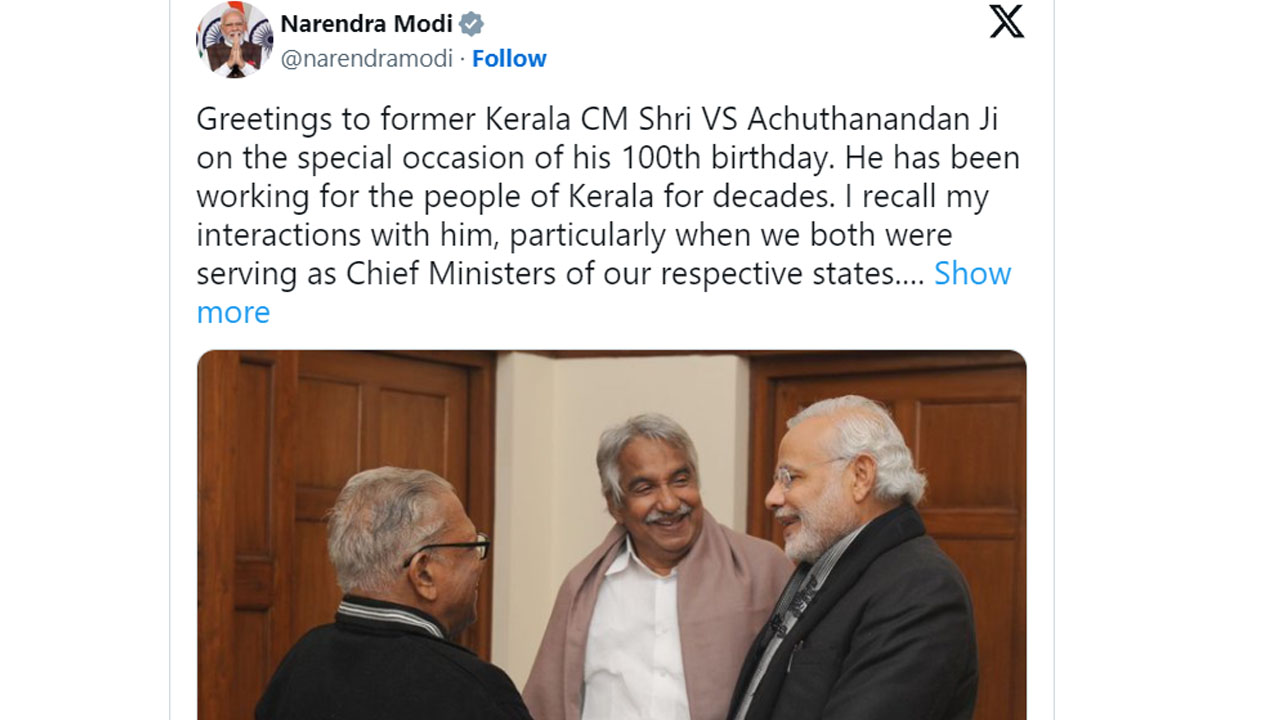Open Narendra Modi's profile avatar
The image size is (1280, 720).
pyautogui.click(x=234, y=40)
